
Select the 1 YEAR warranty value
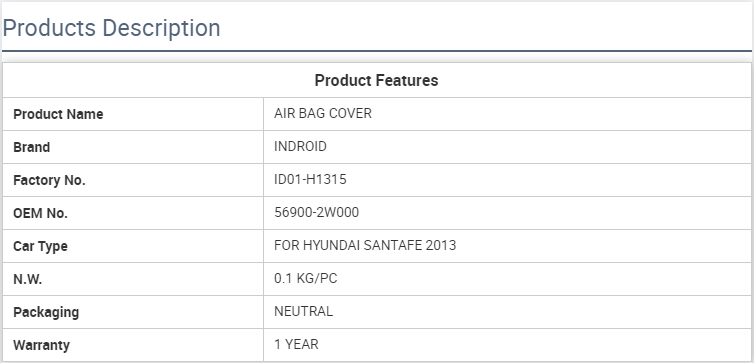[x=296, y=344]
